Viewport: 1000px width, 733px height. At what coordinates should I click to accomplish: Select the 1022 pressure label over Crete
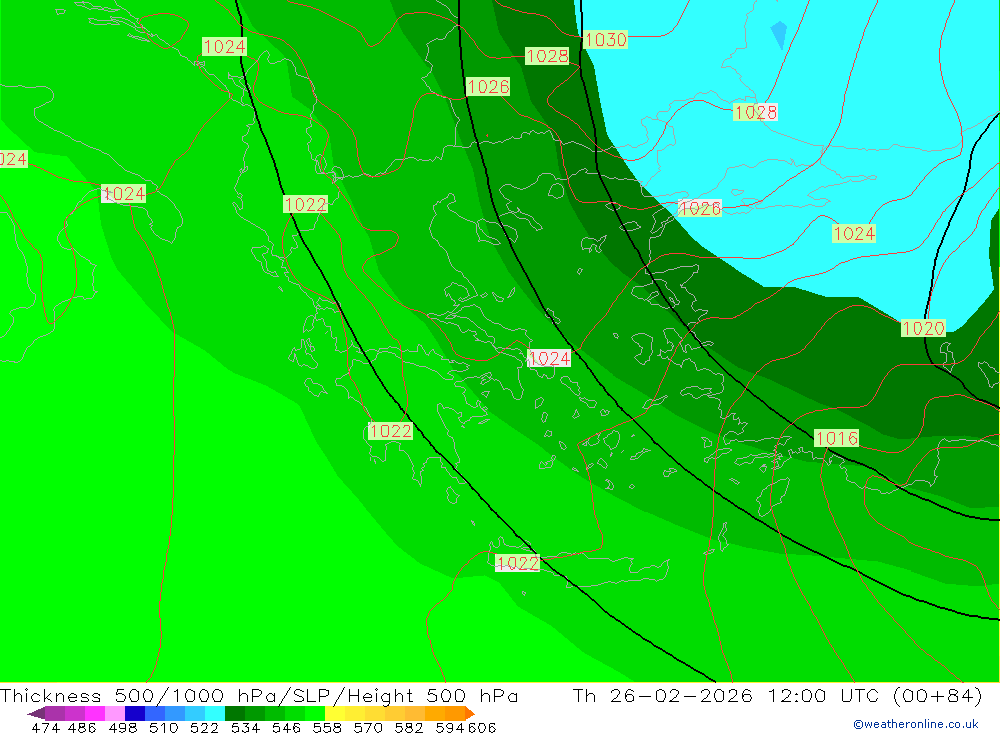(x=517, y=563)
